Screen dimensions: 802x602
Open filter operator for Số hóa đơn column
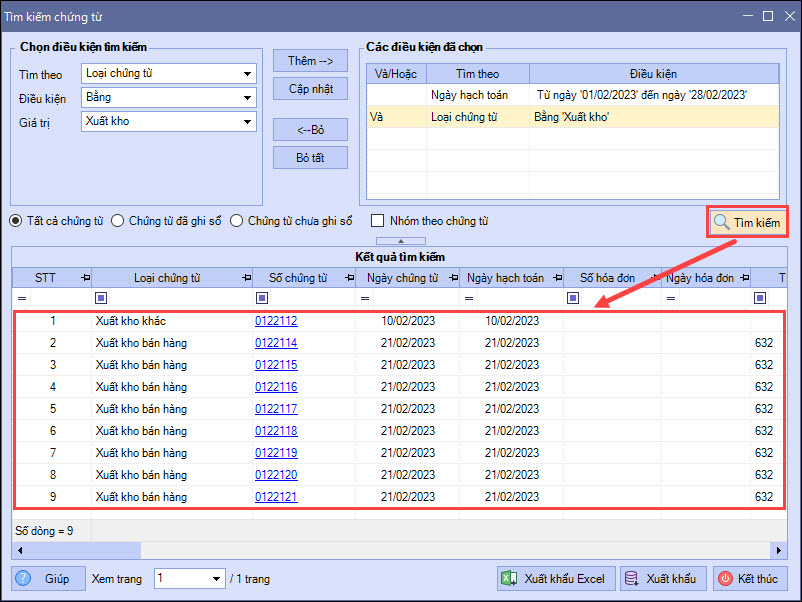click(x=573, y=298)
